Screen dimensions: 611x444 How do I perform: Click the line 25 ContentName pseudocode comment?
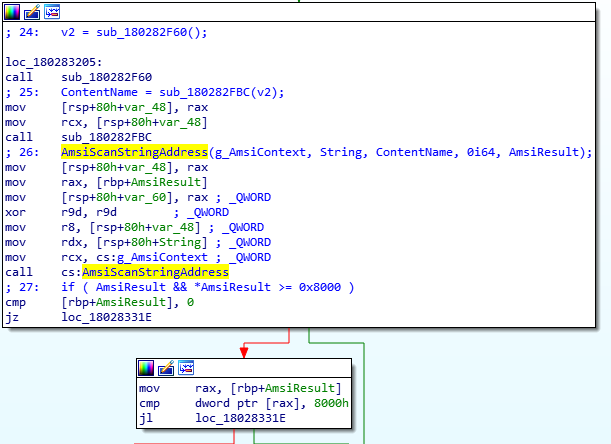coord(145,93)
